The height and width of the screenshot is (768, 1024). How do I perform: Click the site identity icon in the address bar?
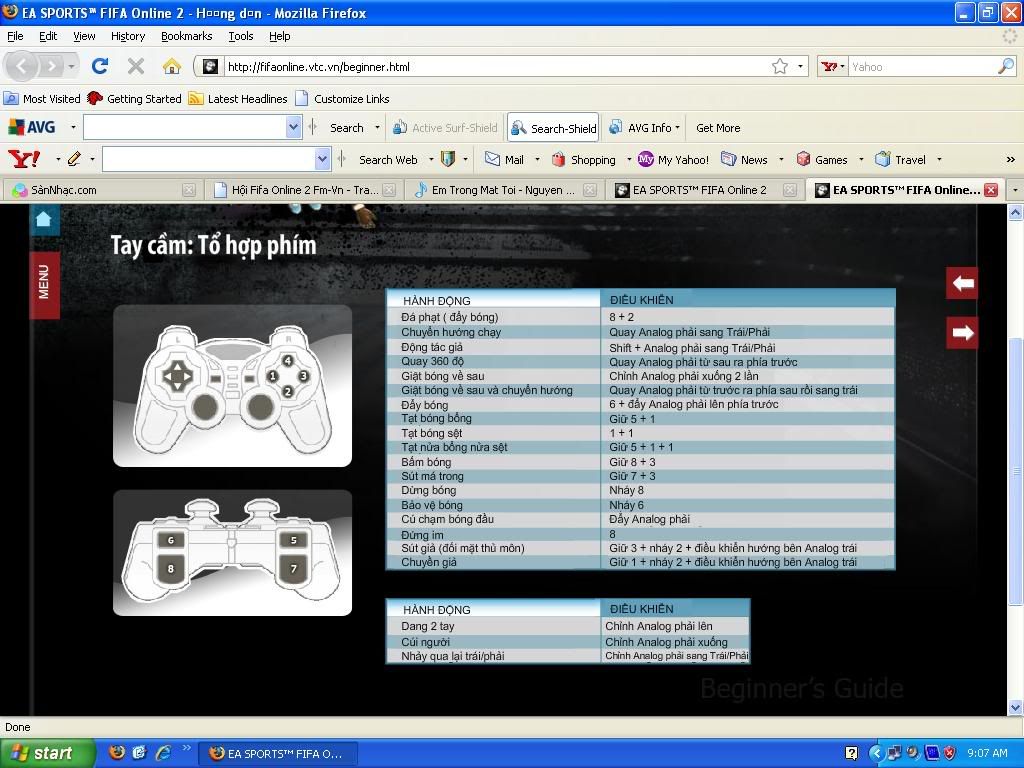pyautogui.click(x=210, y=66)
